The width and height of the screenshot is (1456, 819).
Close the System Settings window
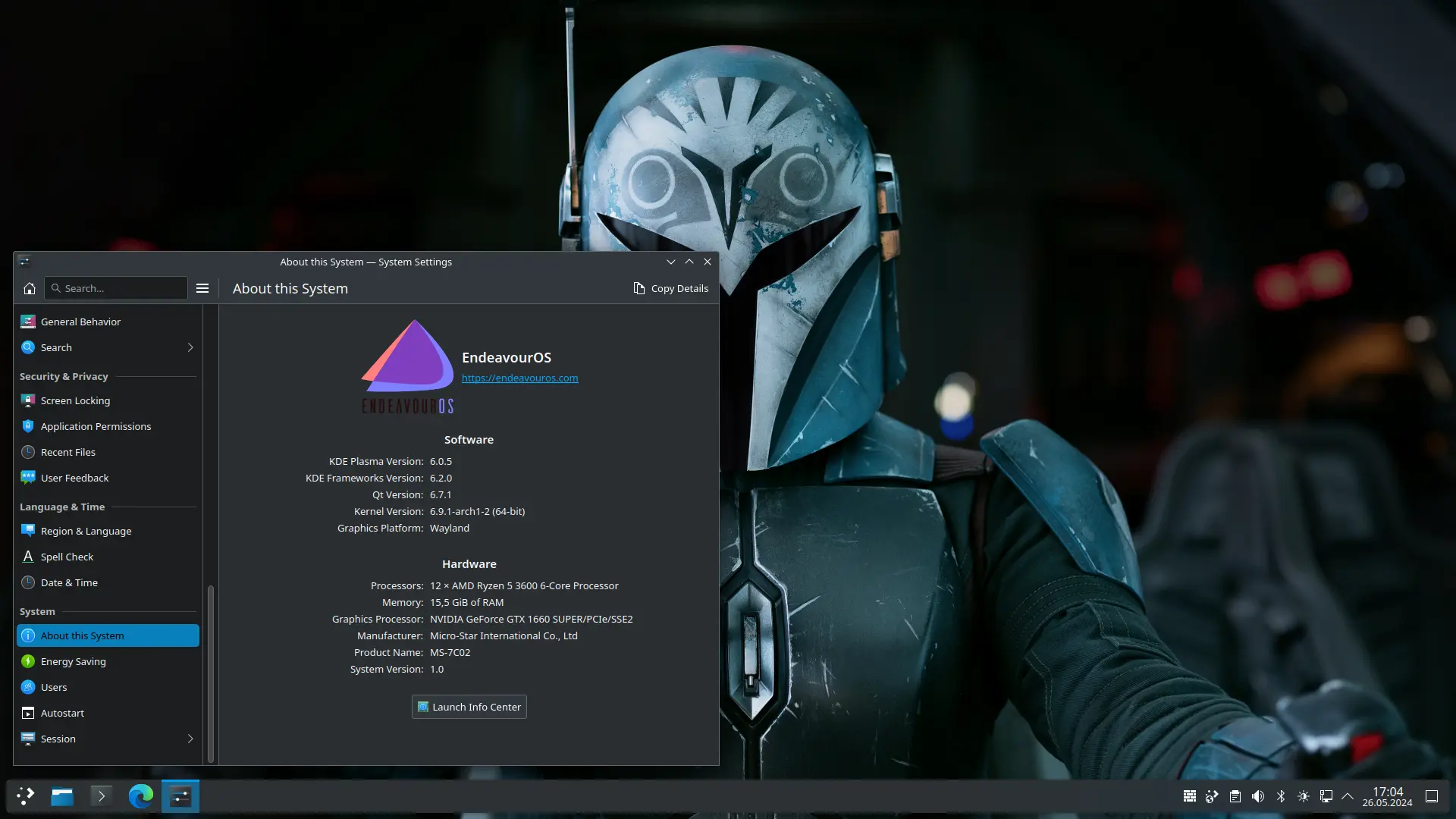tap(708, 262)
